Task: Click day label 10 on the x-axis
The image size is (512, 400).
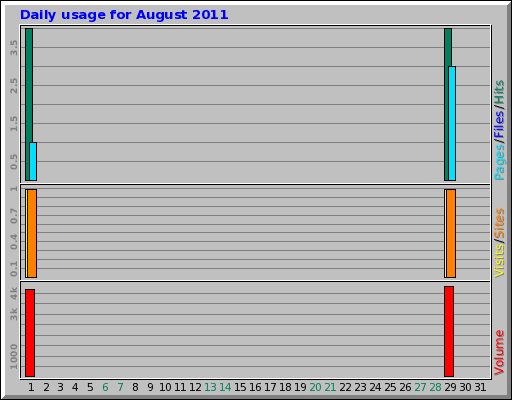Action: [165, 387]
